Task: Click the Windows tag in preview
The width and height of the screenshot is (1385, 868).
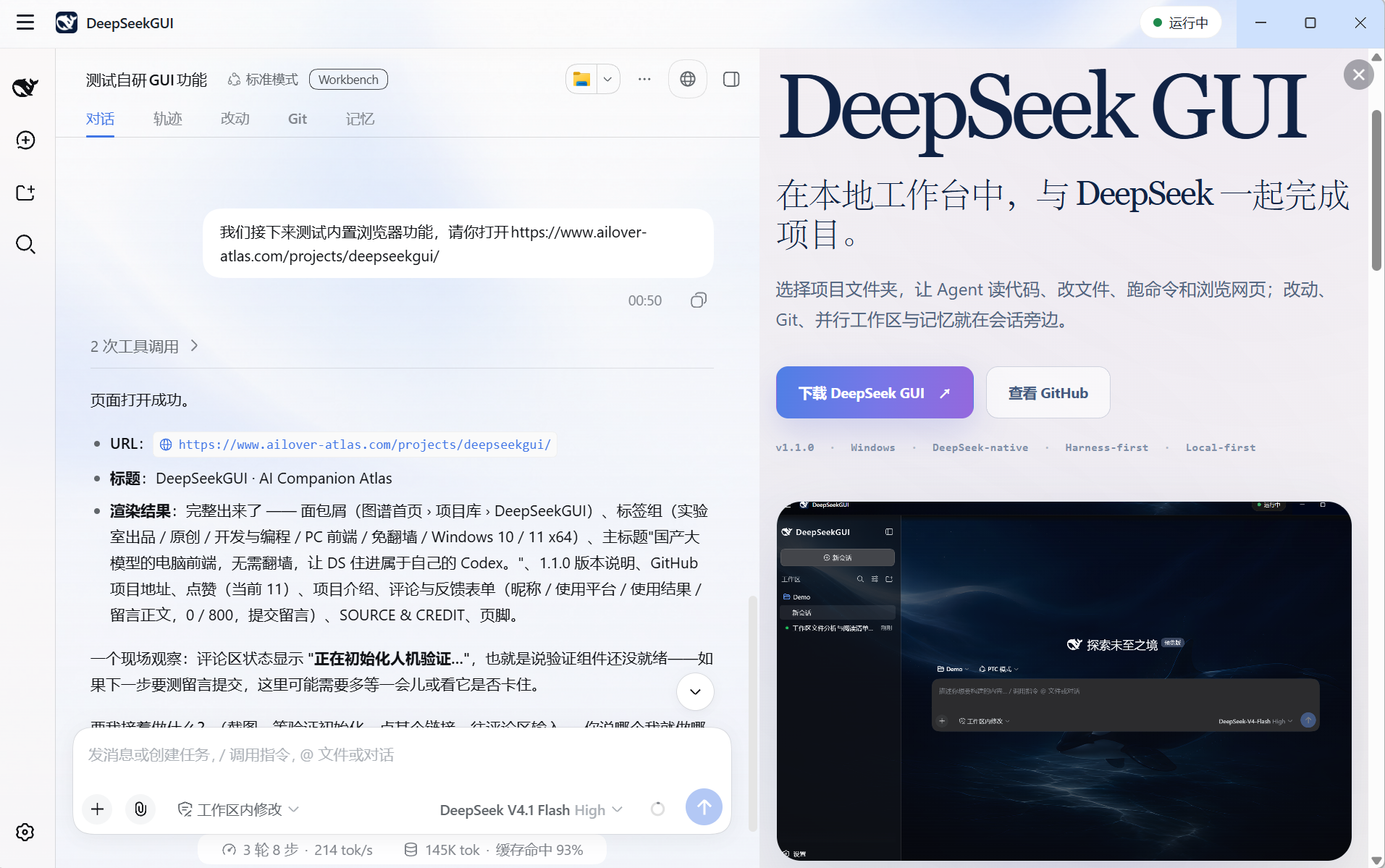Action: (872, 447)
